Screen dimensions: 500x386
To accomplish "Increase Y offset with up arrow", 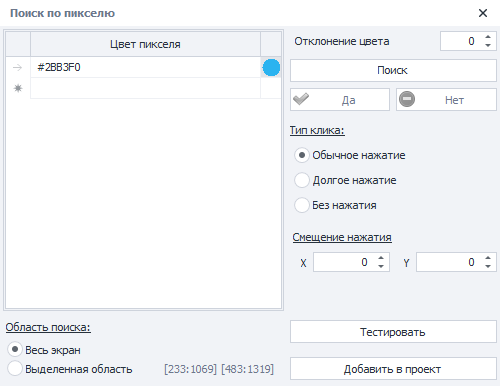I will (488, 258).
